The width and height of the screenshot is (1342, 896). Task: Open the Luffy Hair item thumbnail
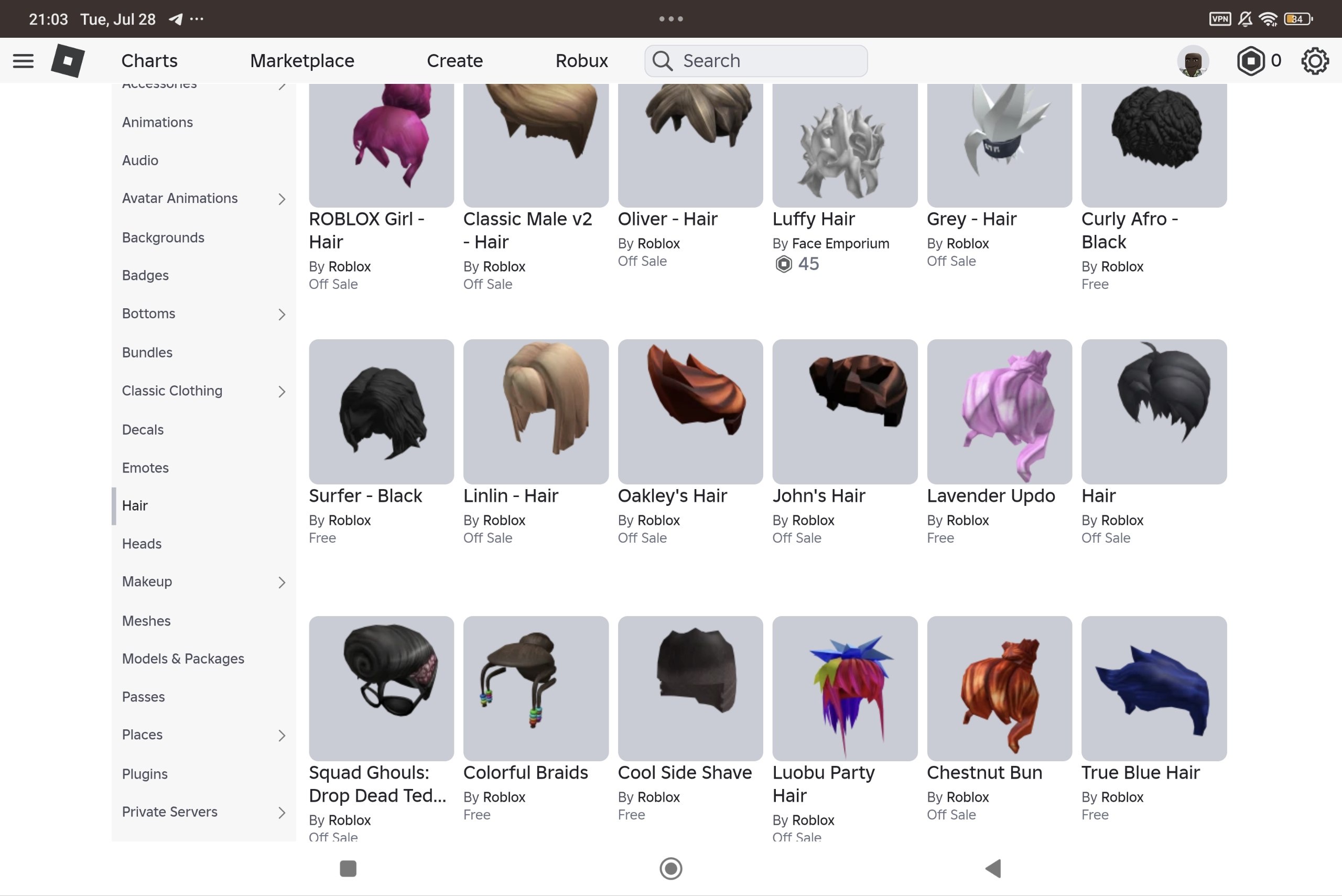click(x=845, y=145)
